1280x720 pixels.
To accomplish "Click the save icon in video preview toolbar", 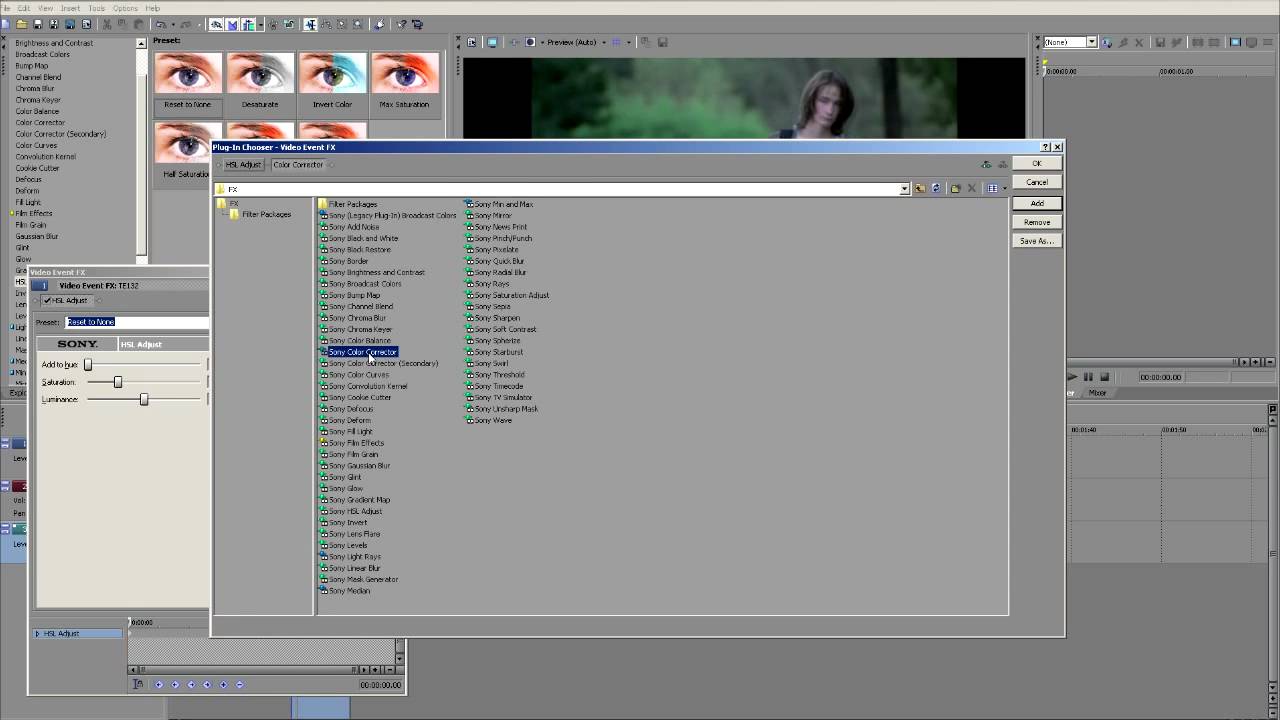I will (x=662, y=42).
